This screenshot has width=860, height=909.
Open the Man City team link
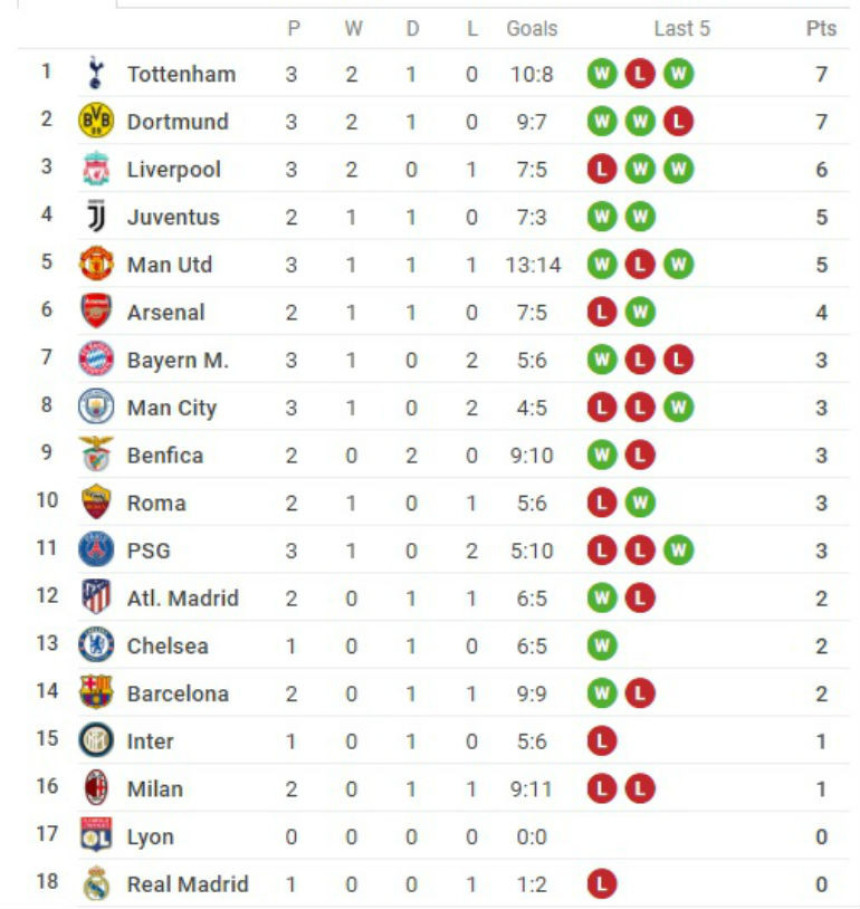[x=172, y=408]
